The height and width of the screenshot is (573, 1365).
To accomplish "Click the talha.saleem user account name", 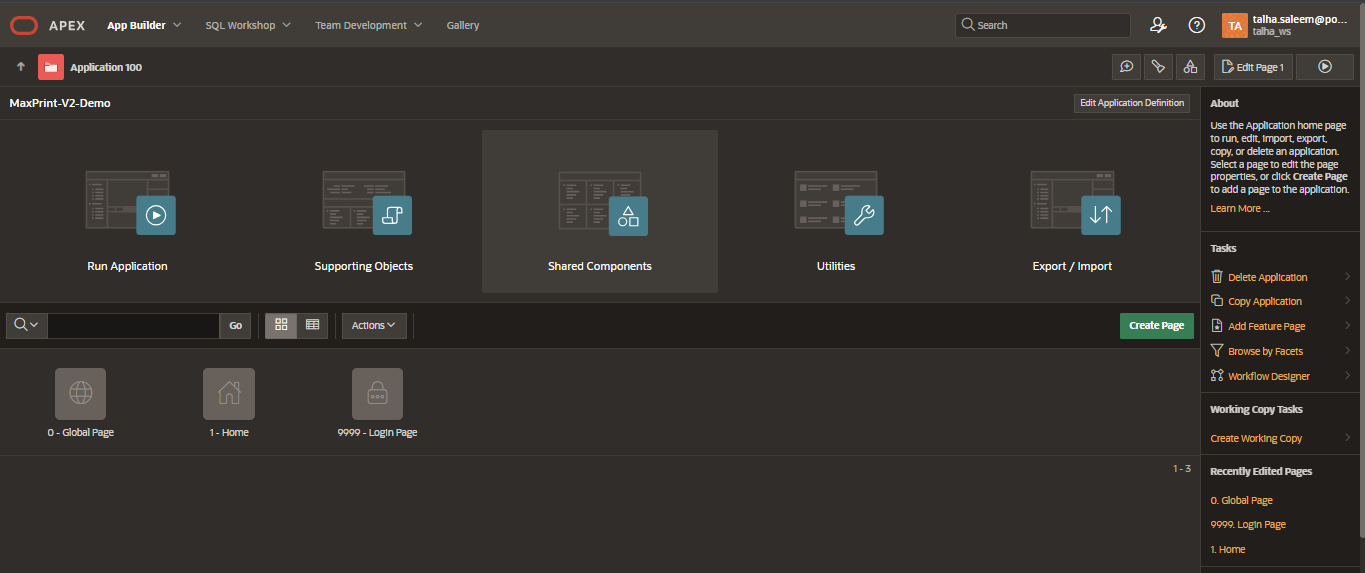I will click(1300, 19).
